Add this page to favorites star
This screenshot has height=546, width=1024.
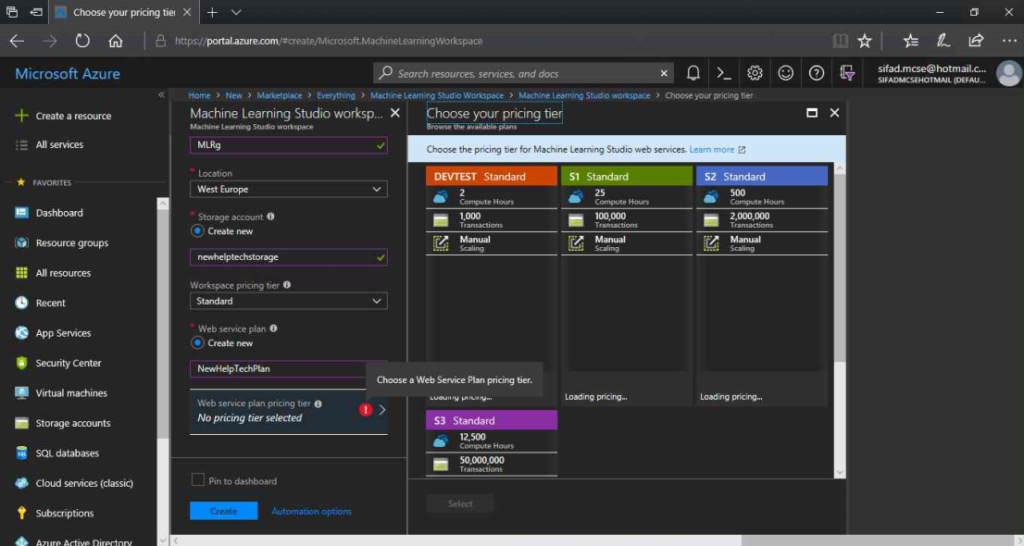[865, 40]
